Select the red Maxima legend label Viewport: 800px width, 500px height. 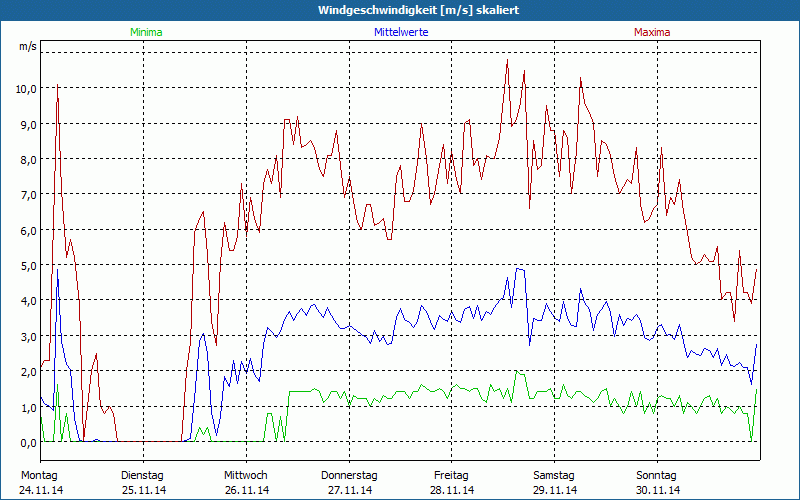click(652, 32)
